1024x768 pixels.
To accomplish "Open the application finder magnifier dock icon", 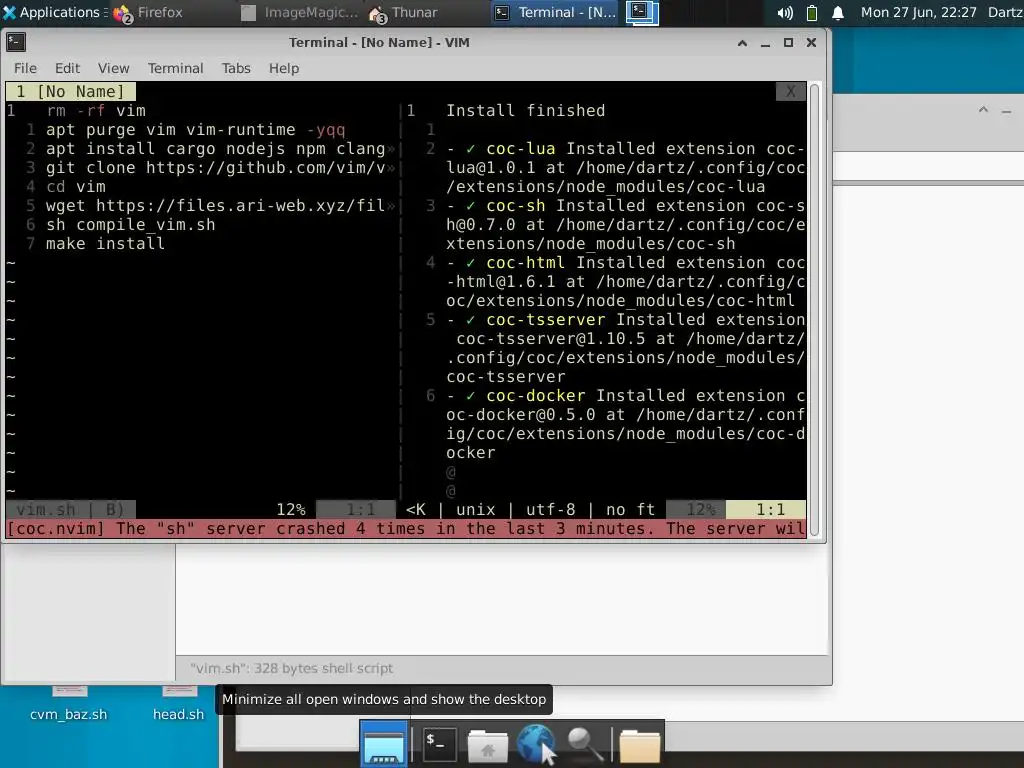I will click(x=584, y=743).
